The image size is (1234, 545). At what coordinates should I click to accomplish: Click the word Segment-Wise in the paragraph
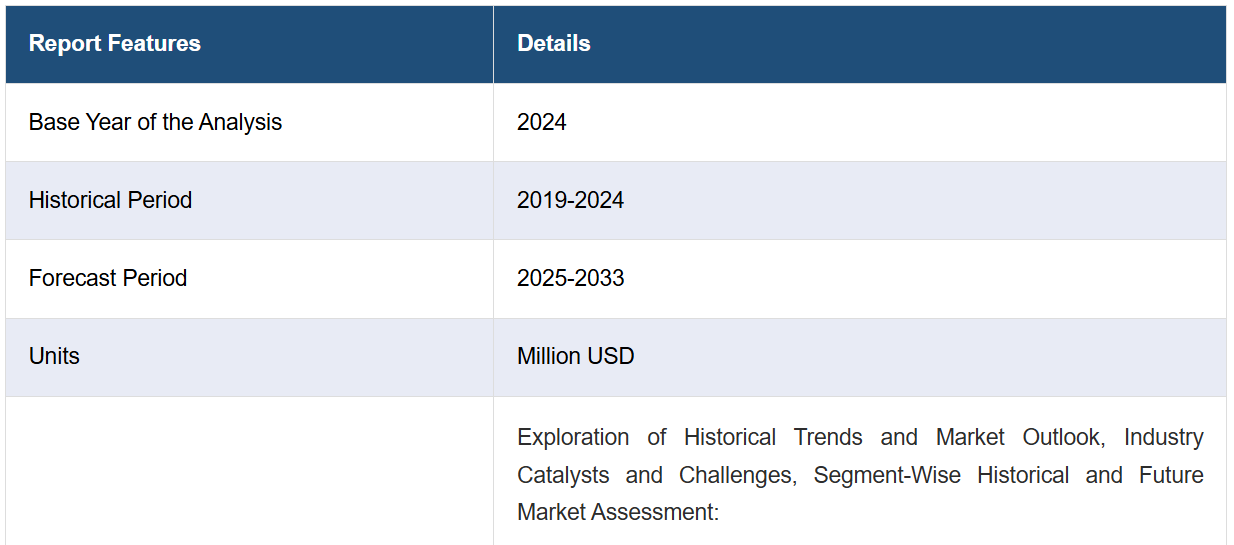887,475
